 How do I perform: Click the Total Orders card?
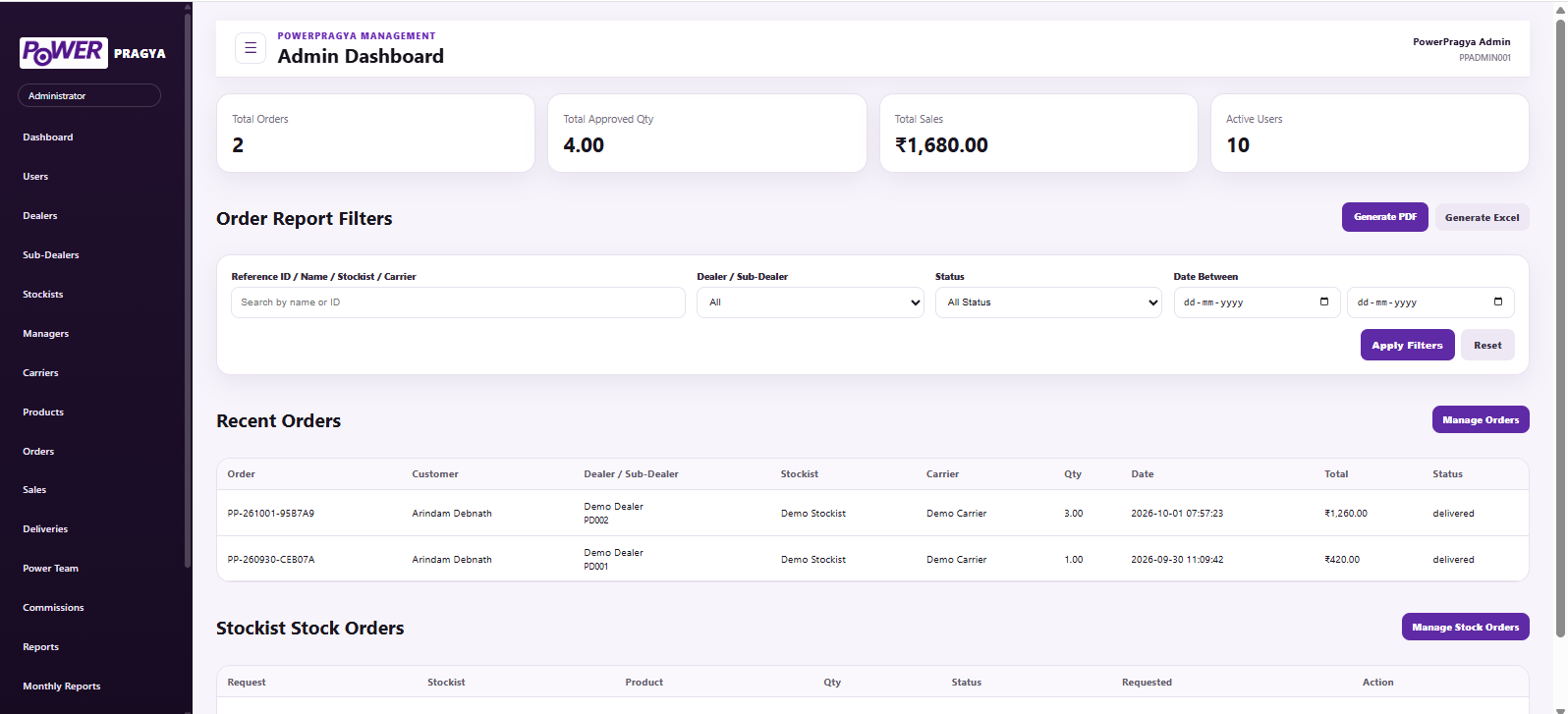pyautogui.click(x=375, y=133)
